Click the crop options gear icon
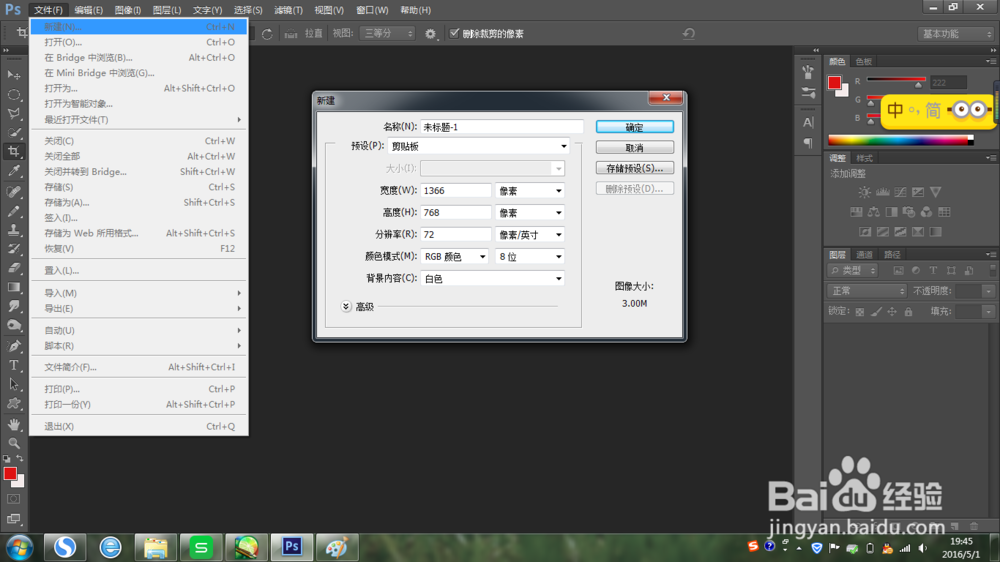 [x=430, y=34]
